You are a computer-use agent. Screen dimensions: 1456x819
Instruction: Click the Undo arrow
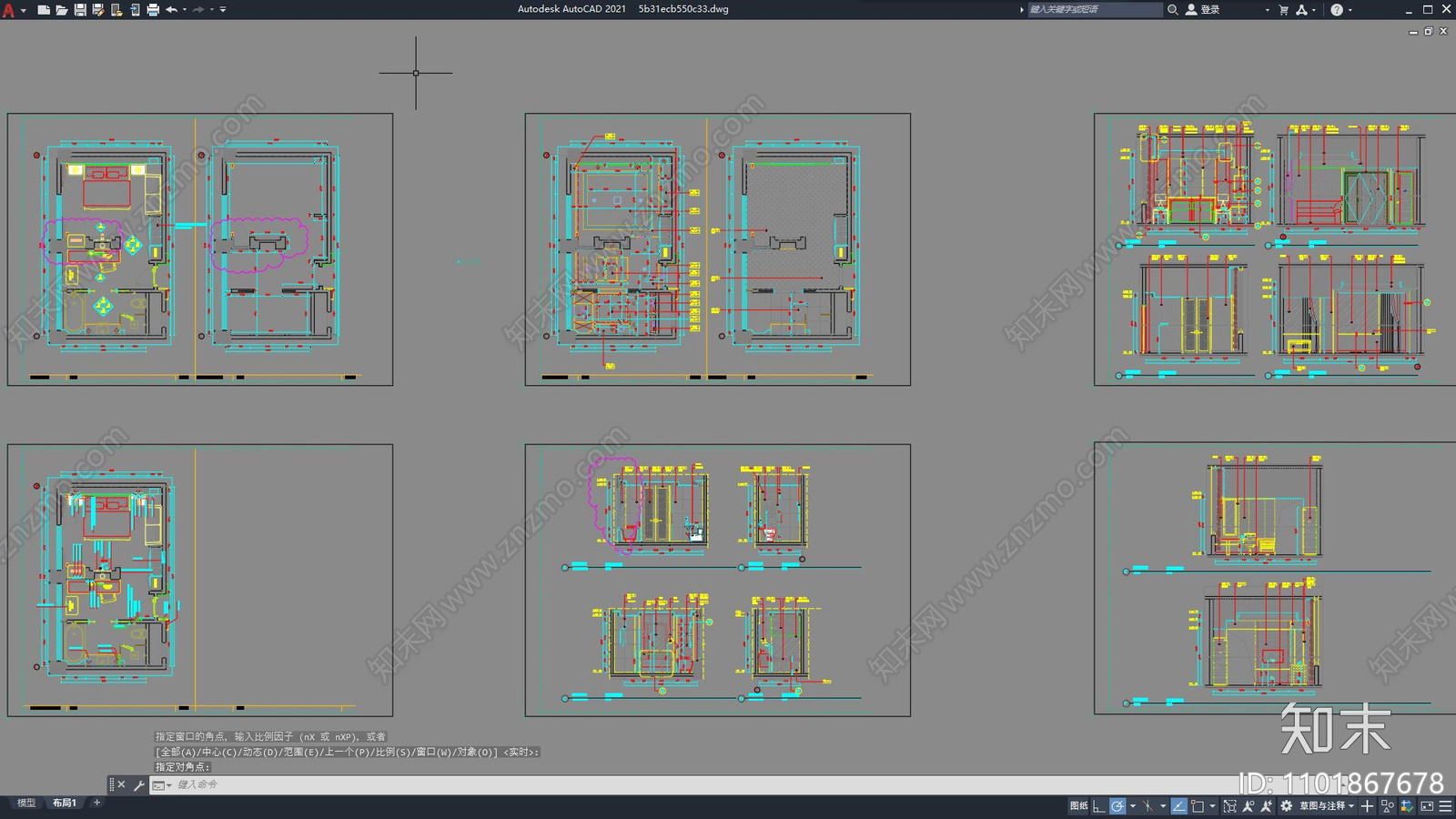[x=171, y=10]
